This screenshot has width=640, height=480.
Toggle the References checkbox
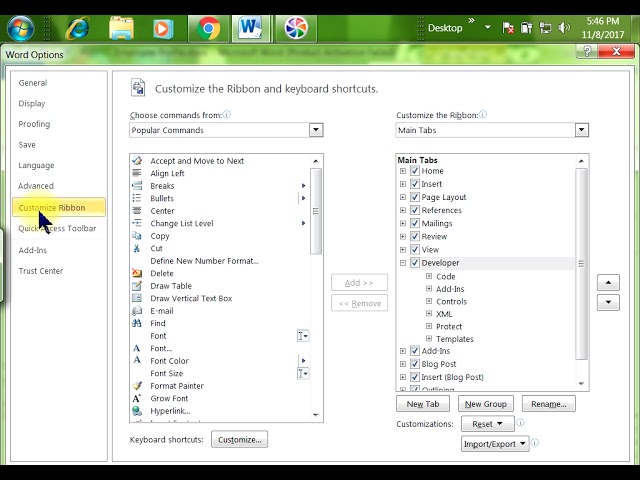point(415,210)
